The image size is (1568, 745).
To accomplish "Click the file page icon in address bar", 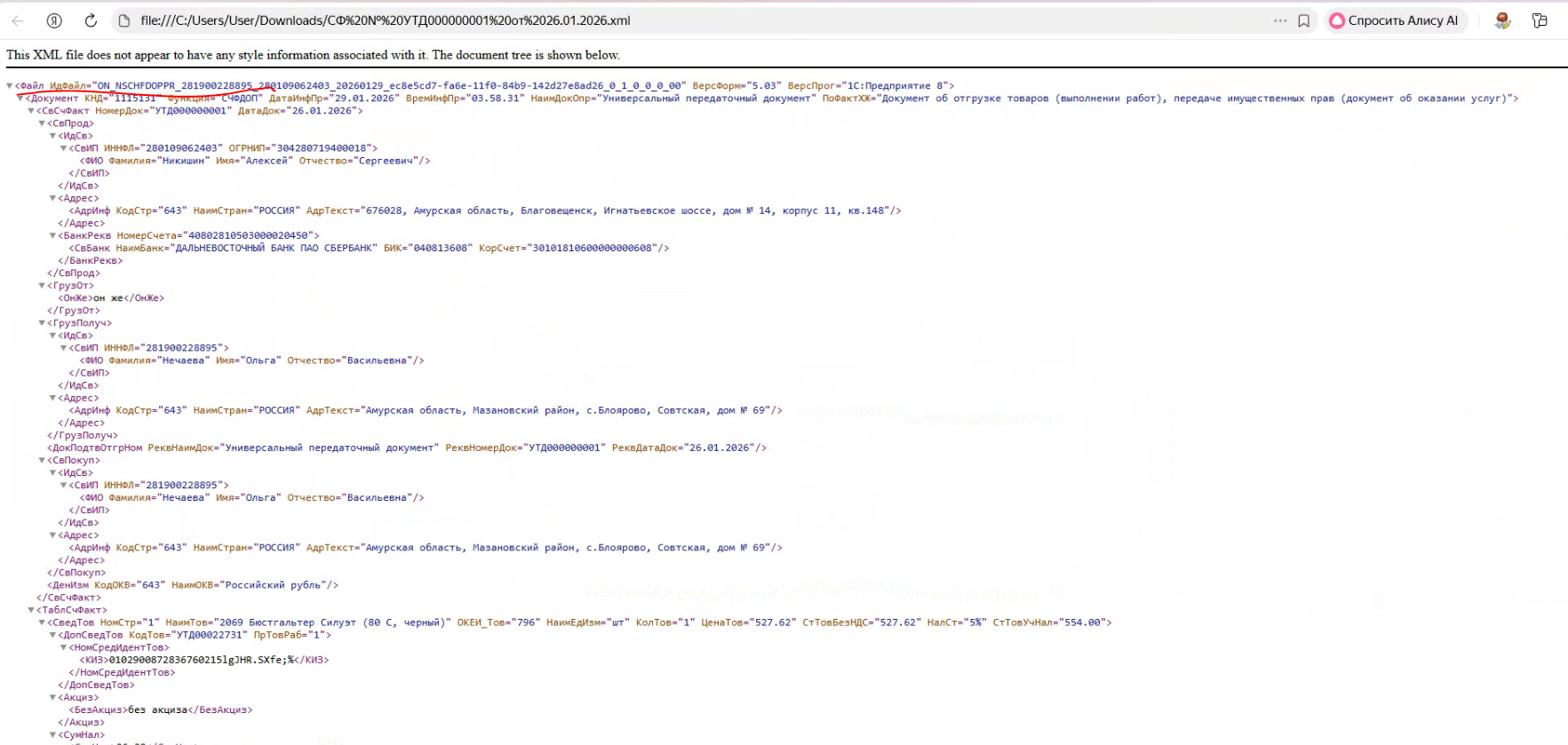I will [x=124, y=20].
